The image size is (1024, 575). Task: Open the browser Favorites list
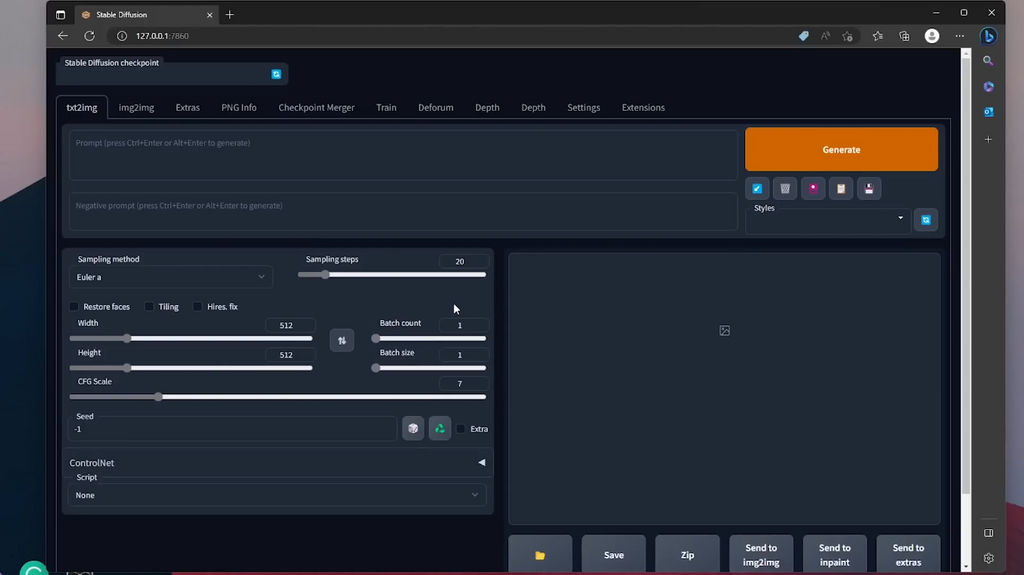(878, 36)
